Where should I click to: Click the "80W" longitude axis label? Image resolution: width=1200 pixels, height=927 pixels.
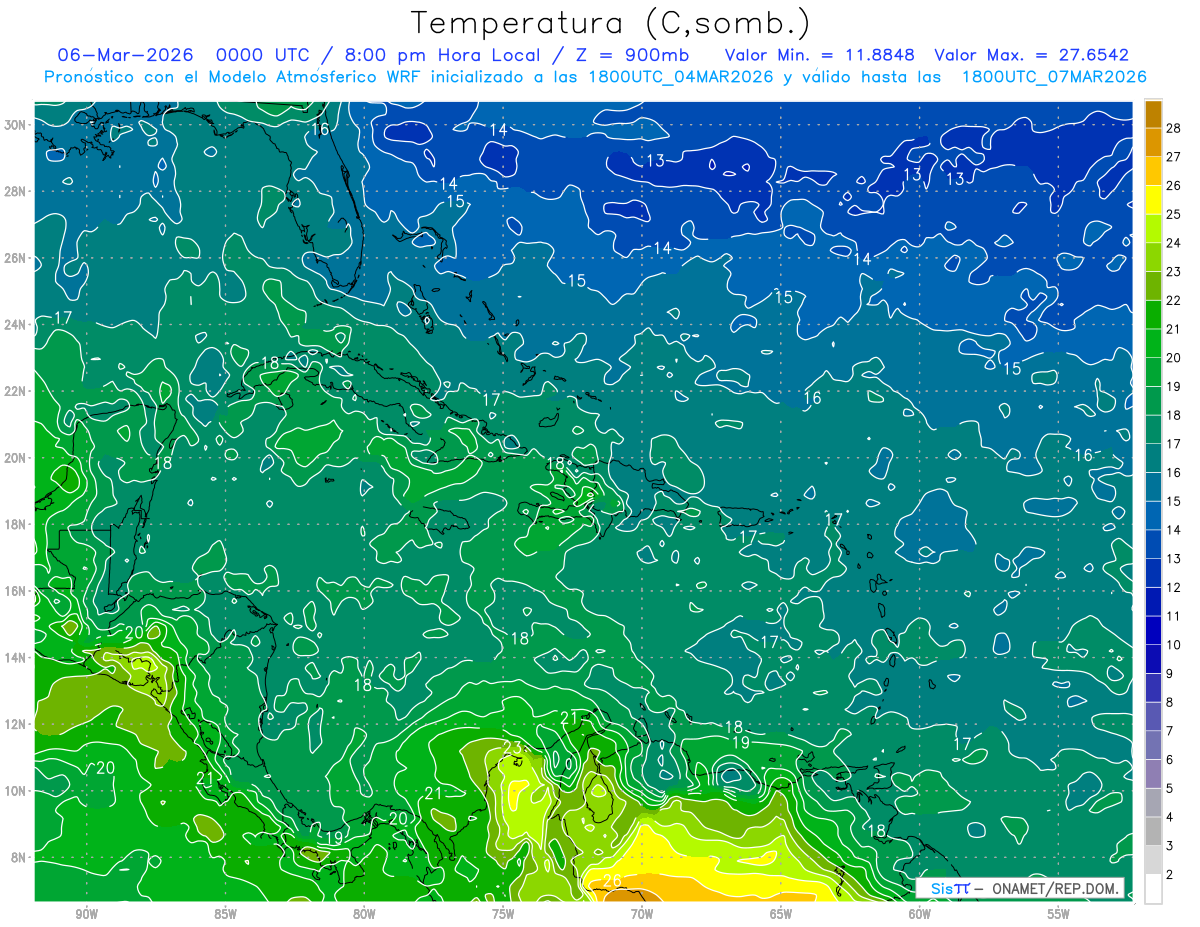pos(364,914)
